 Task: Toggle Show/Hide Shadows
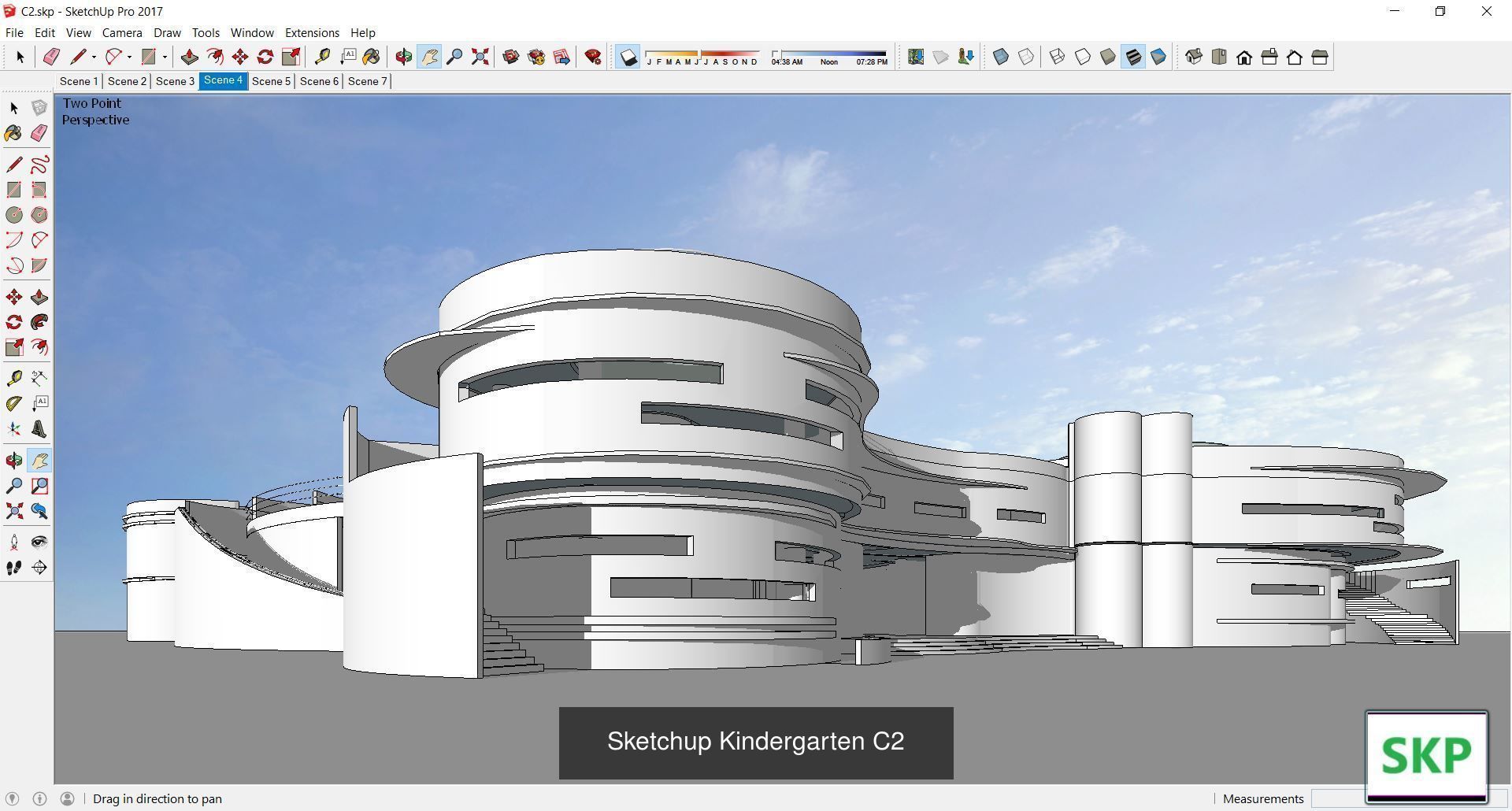[x=628, y=57]
